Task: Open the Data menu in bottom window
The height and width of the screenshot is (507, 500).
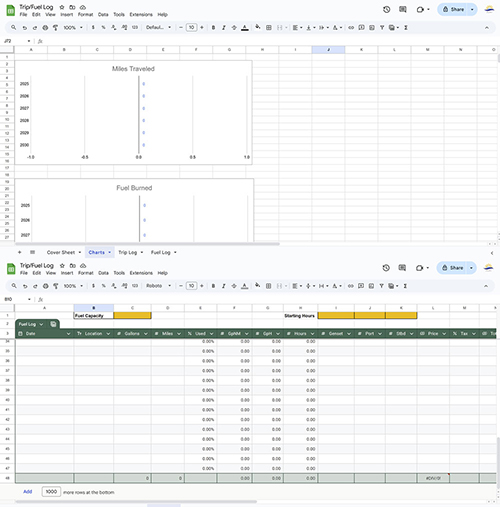Action: 103,273
